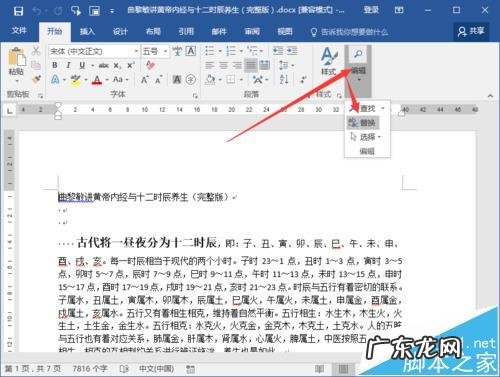Toggle Bold formatting

[55, 65]
